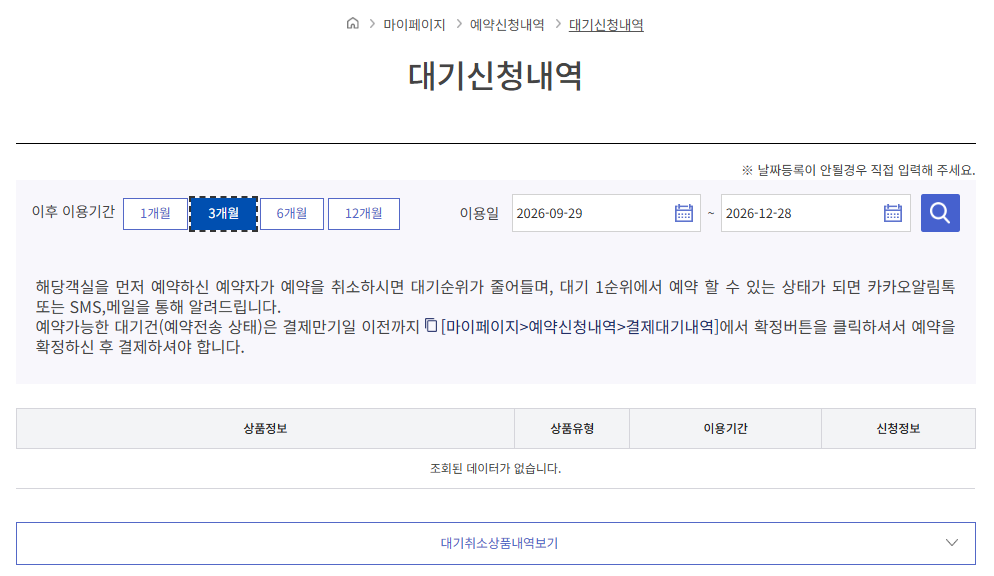Click the magnifier search button
This screenshot has height=576, width=994.
940,213
